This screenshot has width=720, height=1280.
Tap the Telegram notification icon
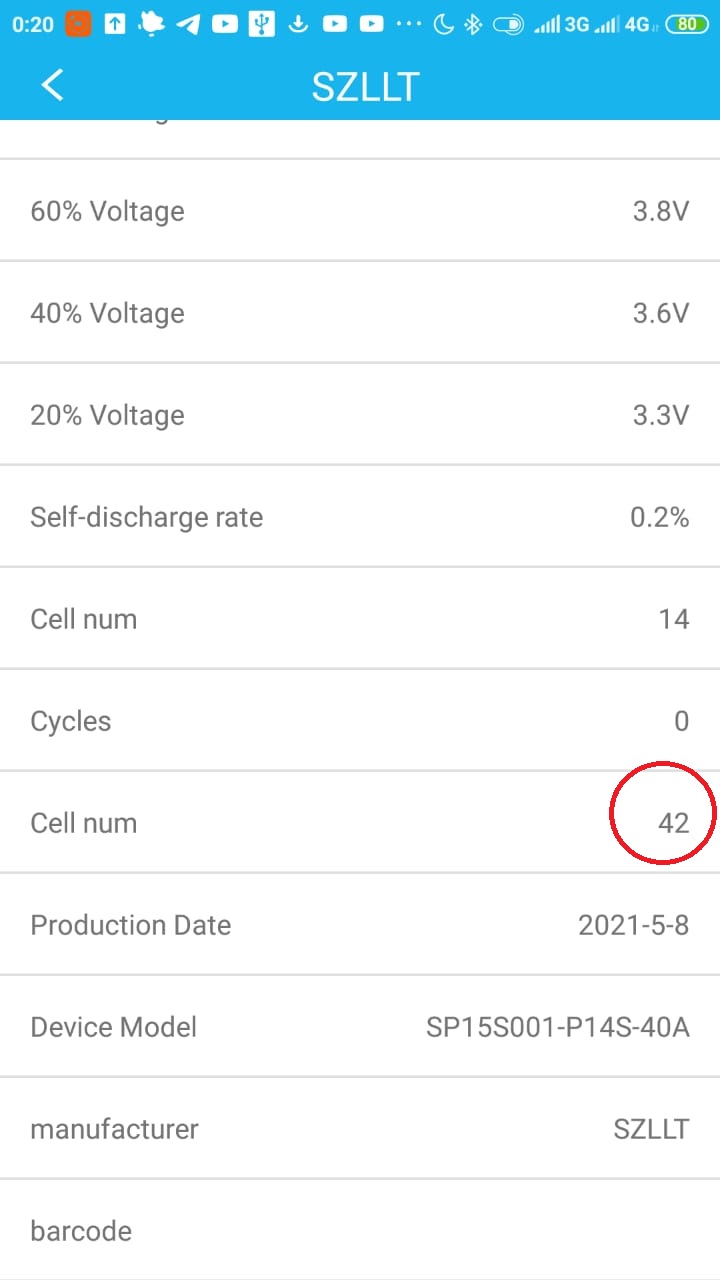tap(188, 25)
